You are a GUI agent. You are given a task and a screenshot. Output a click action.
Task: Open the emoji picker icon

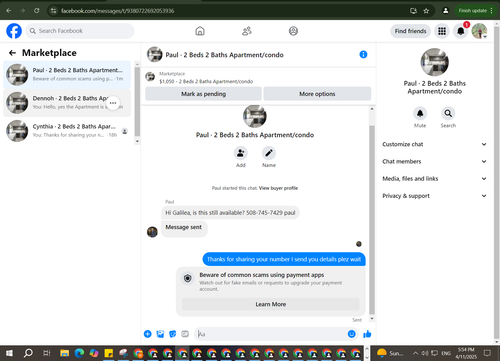pyautogui.click(x=351, y=334)
